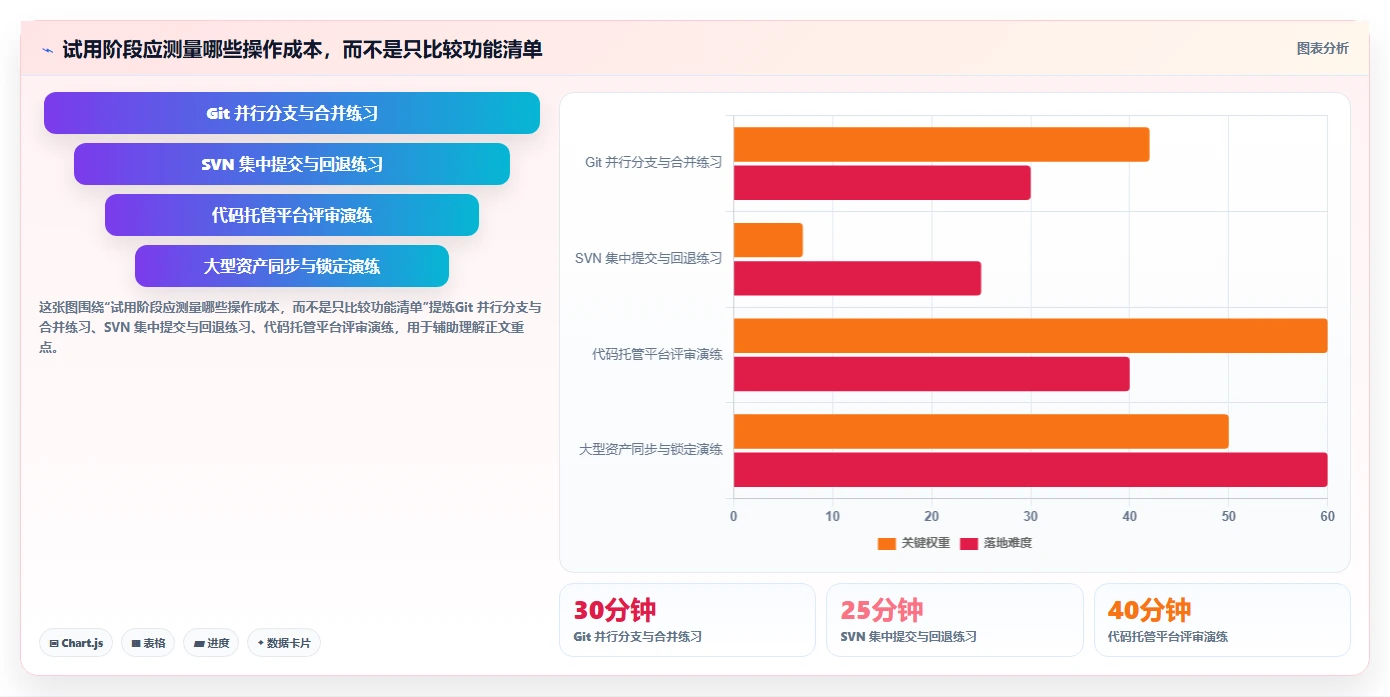Viewport: 1390px width, 697px height.
Task: Click the 25分钟 data card value
Action: [x=881, y=610]
